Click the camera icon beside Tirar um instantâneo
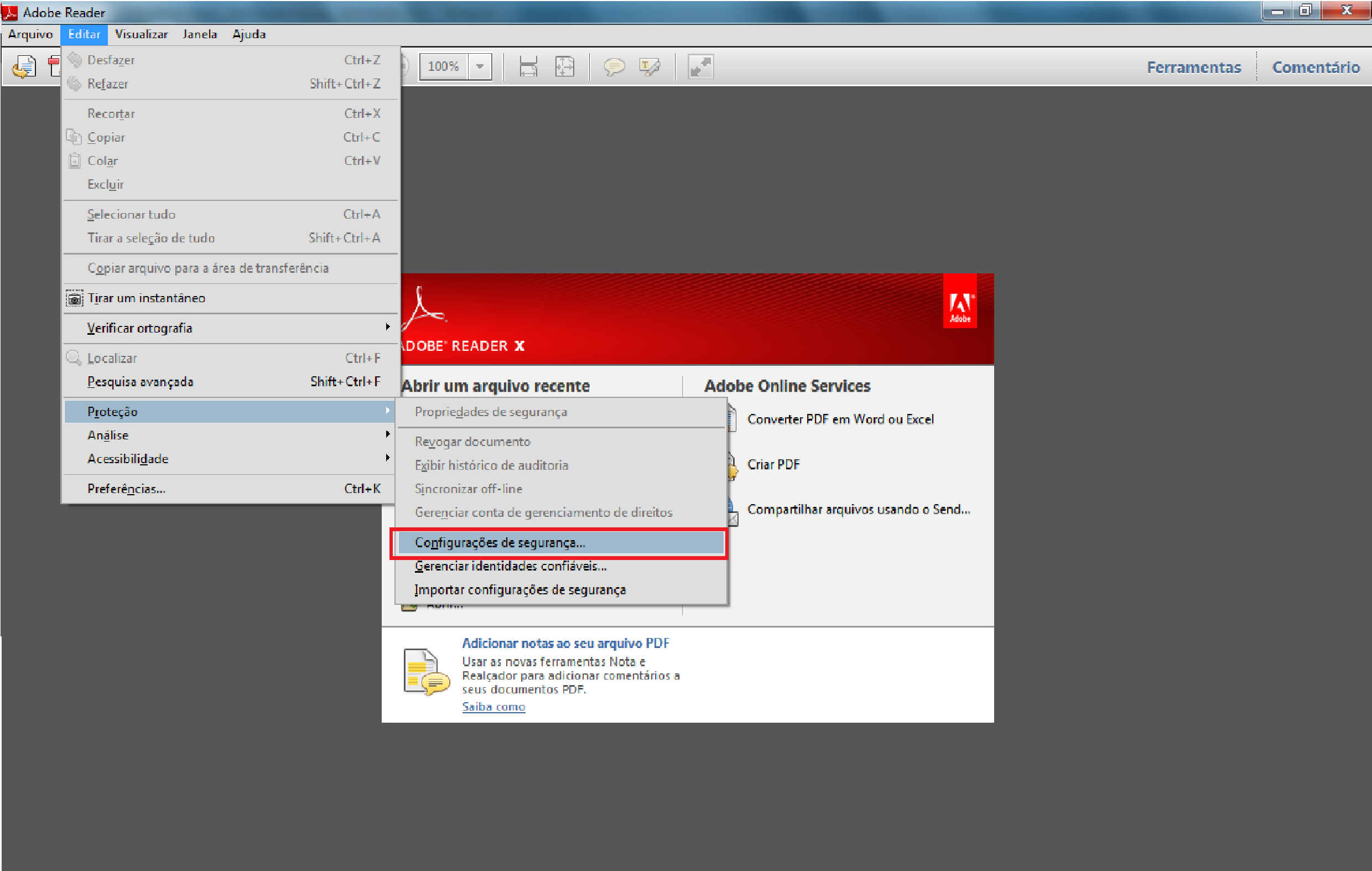This screenshot has height=871, width=1372. tap(74, 298)
